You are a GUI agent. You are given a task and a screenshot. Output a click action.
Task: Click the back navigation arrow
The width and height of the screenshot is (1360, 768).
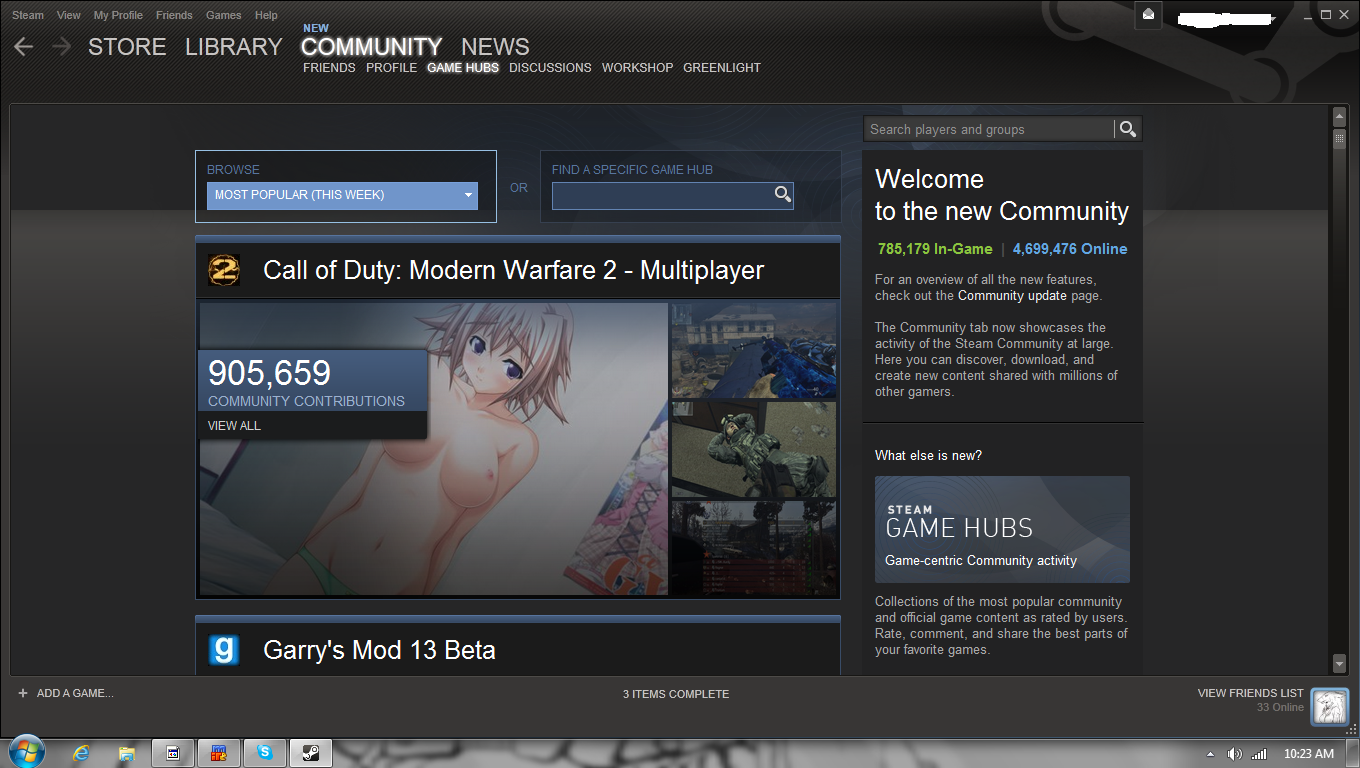pos(24,47)
